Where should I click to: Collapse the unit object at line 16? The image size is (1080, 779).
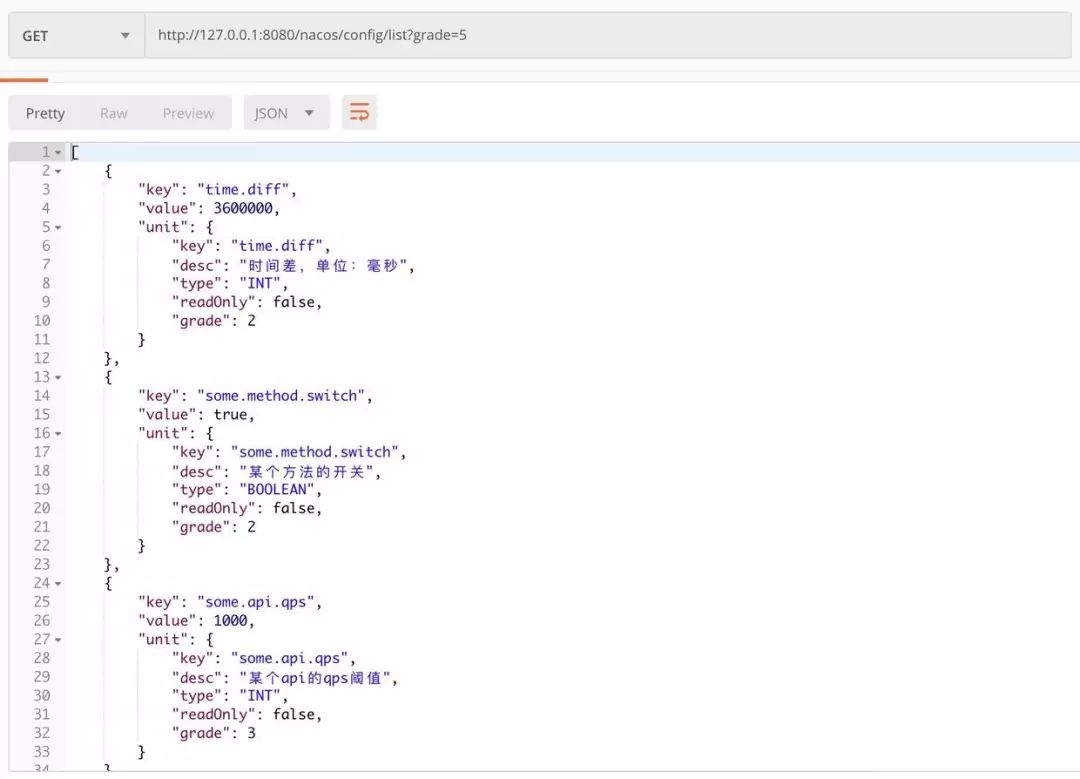59,434
